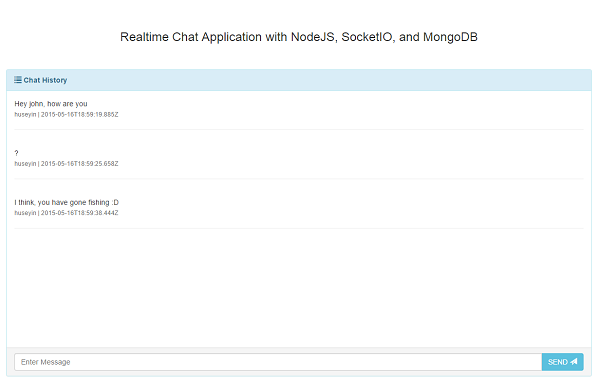
Task: Select the message "Hey john, how are you"
Action: (51, 104)
